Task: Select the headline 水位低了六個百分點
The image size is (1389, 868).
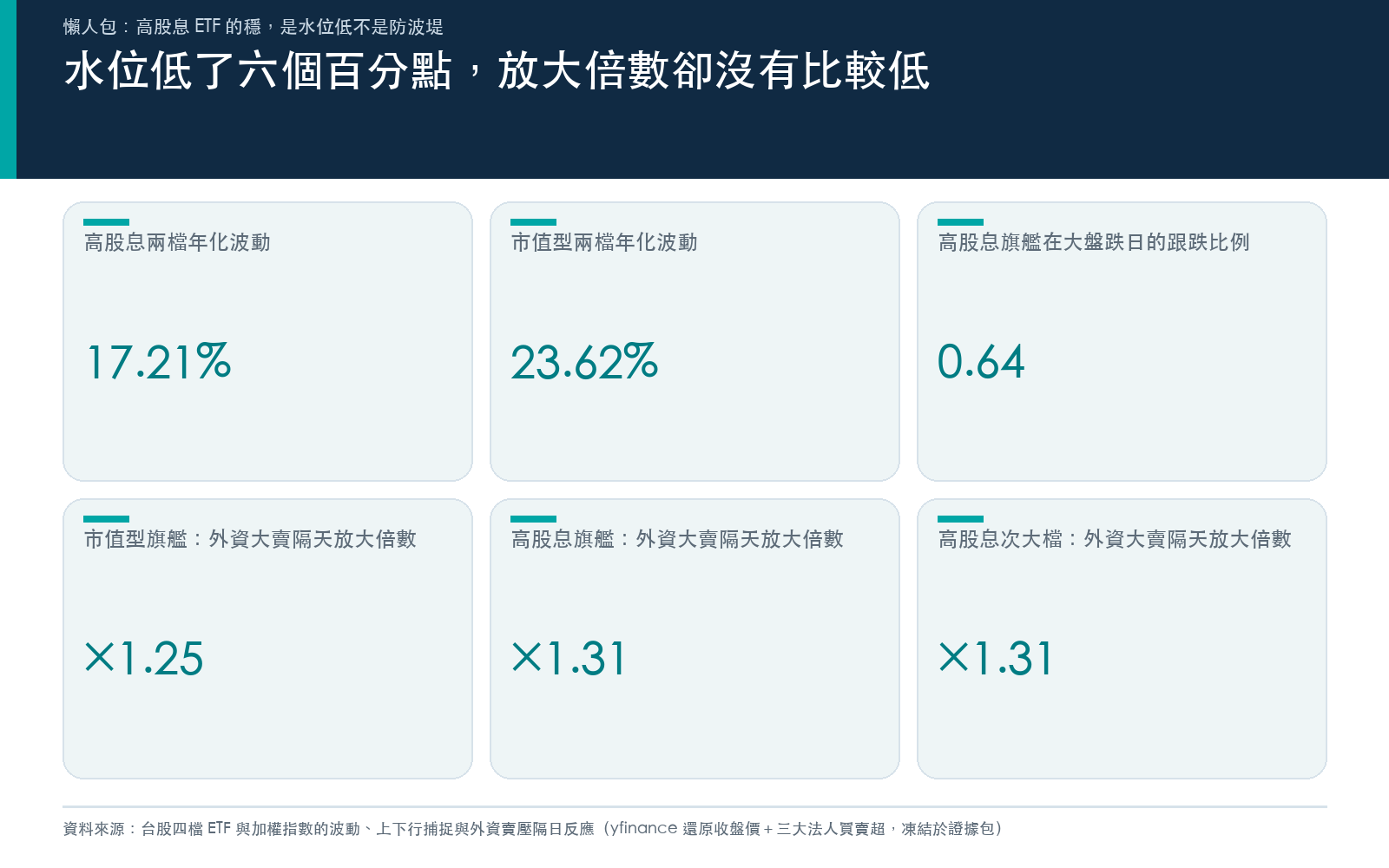Action: [x=259, y=71]
